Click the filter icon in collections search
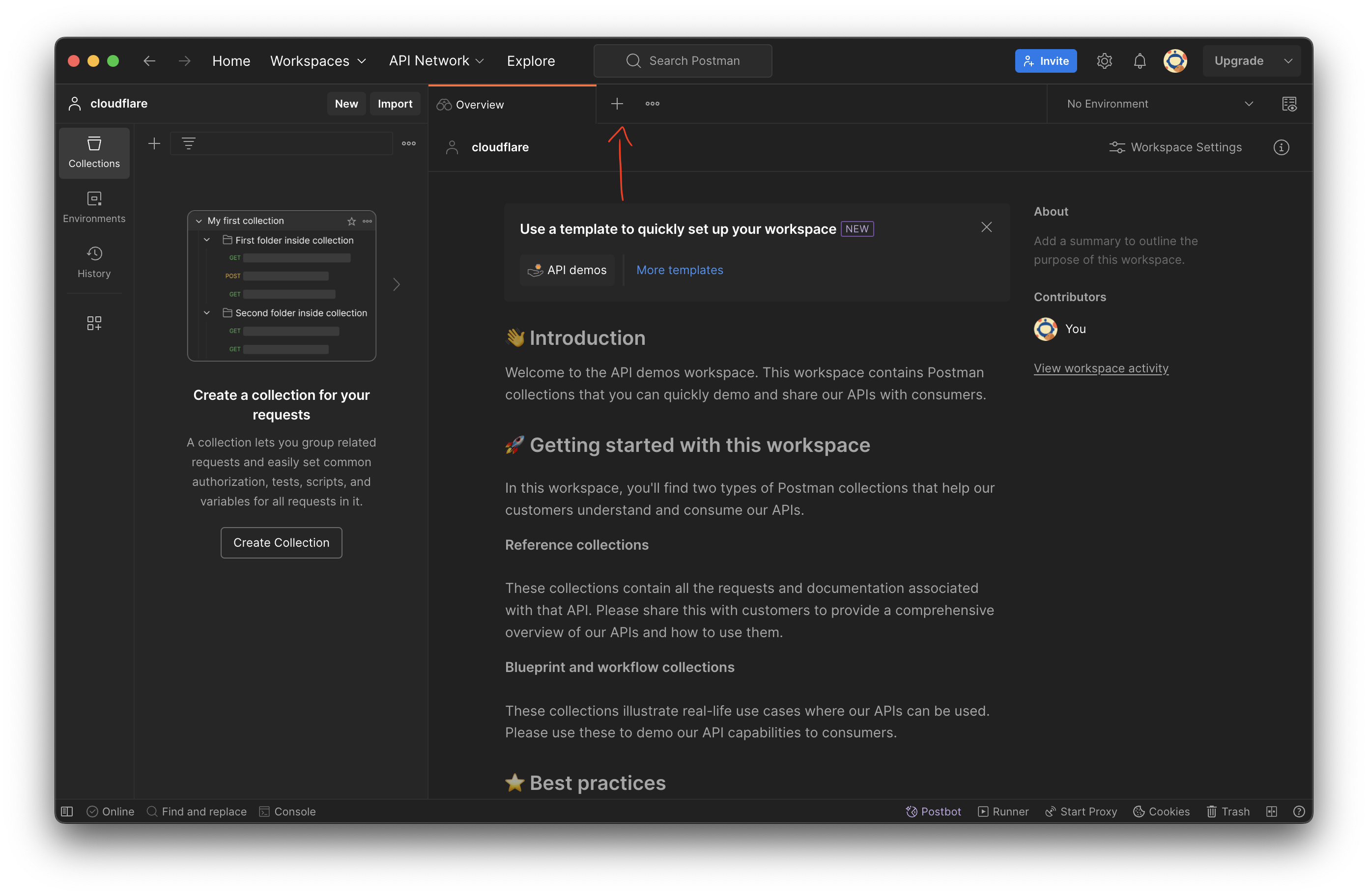This screenshot has height=896, width=1368. point(189,143)
